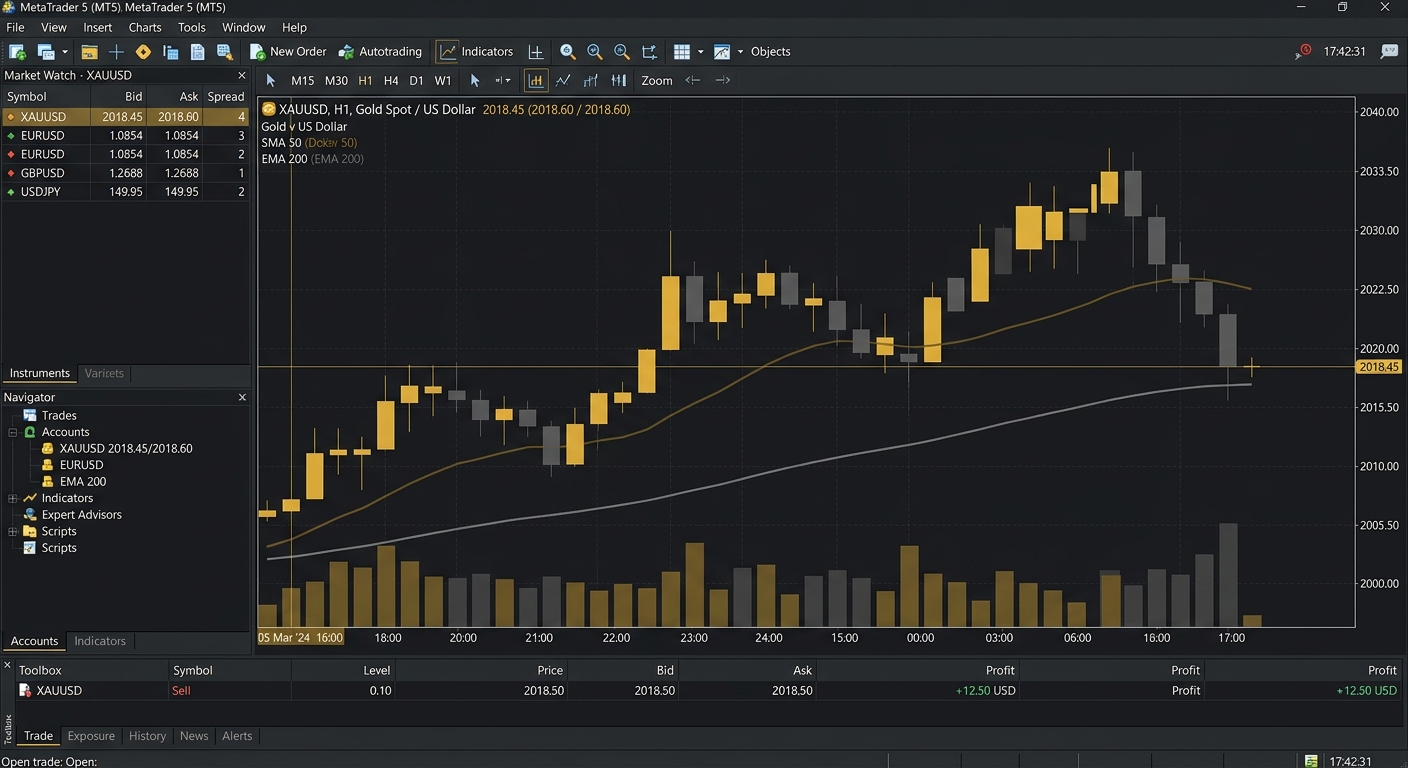This screenshot has height=768, width=1408.
Task: Switch the chart to the D1 timeframe
Action: [416, 80]
